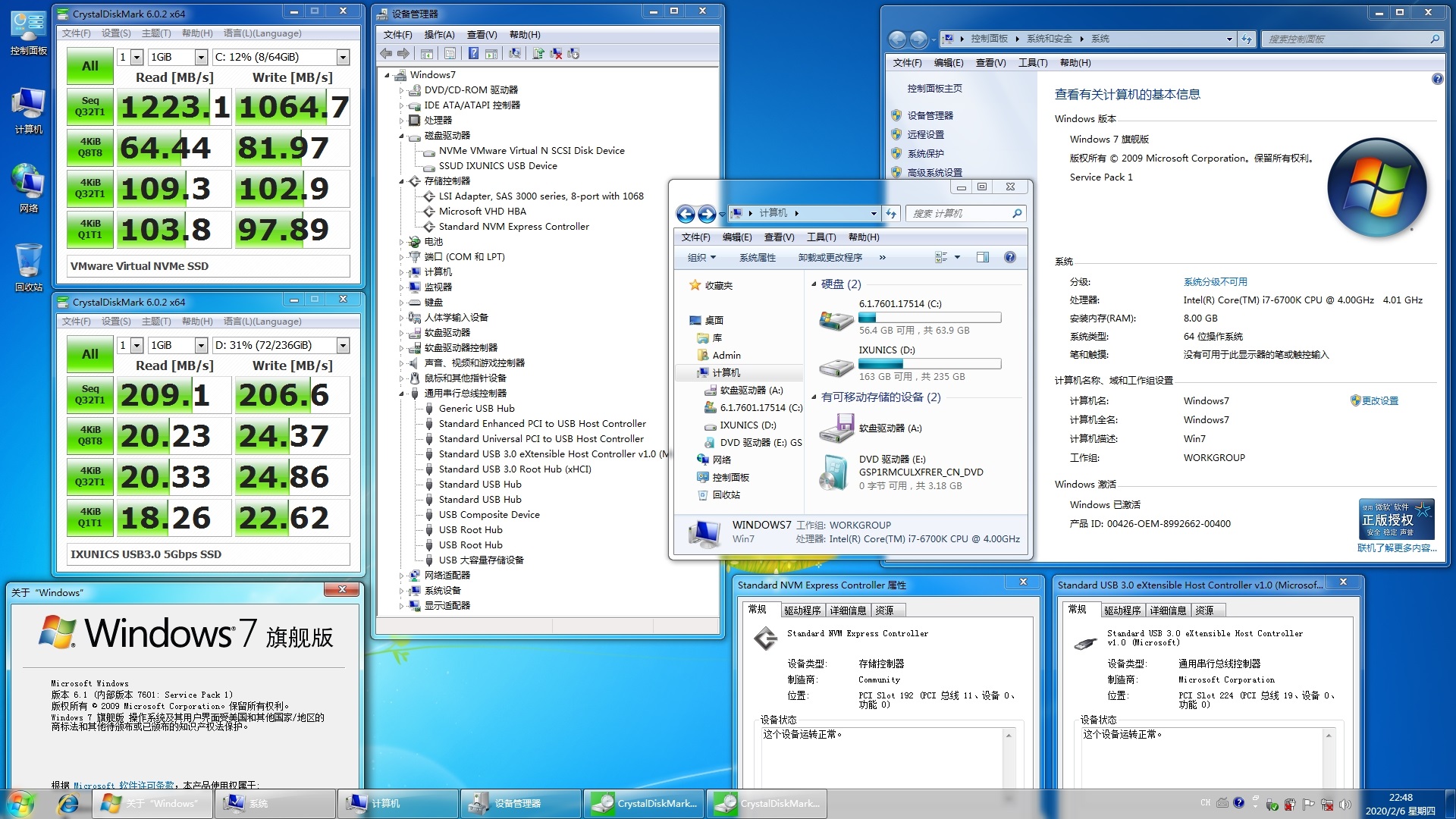Open the 1GiB size dropdown in top CrystalDiskMark
The image size is (1456, 819).
click(178, 57)
